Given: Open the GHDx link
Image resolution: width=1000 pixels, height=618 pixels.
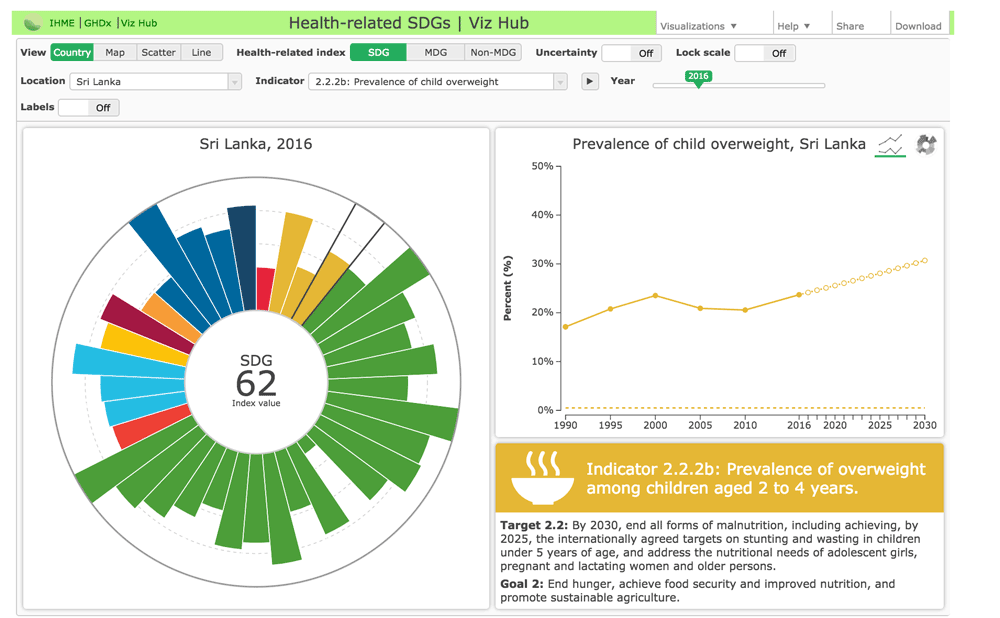Looking at the screenshot, I should click(98, 23).
